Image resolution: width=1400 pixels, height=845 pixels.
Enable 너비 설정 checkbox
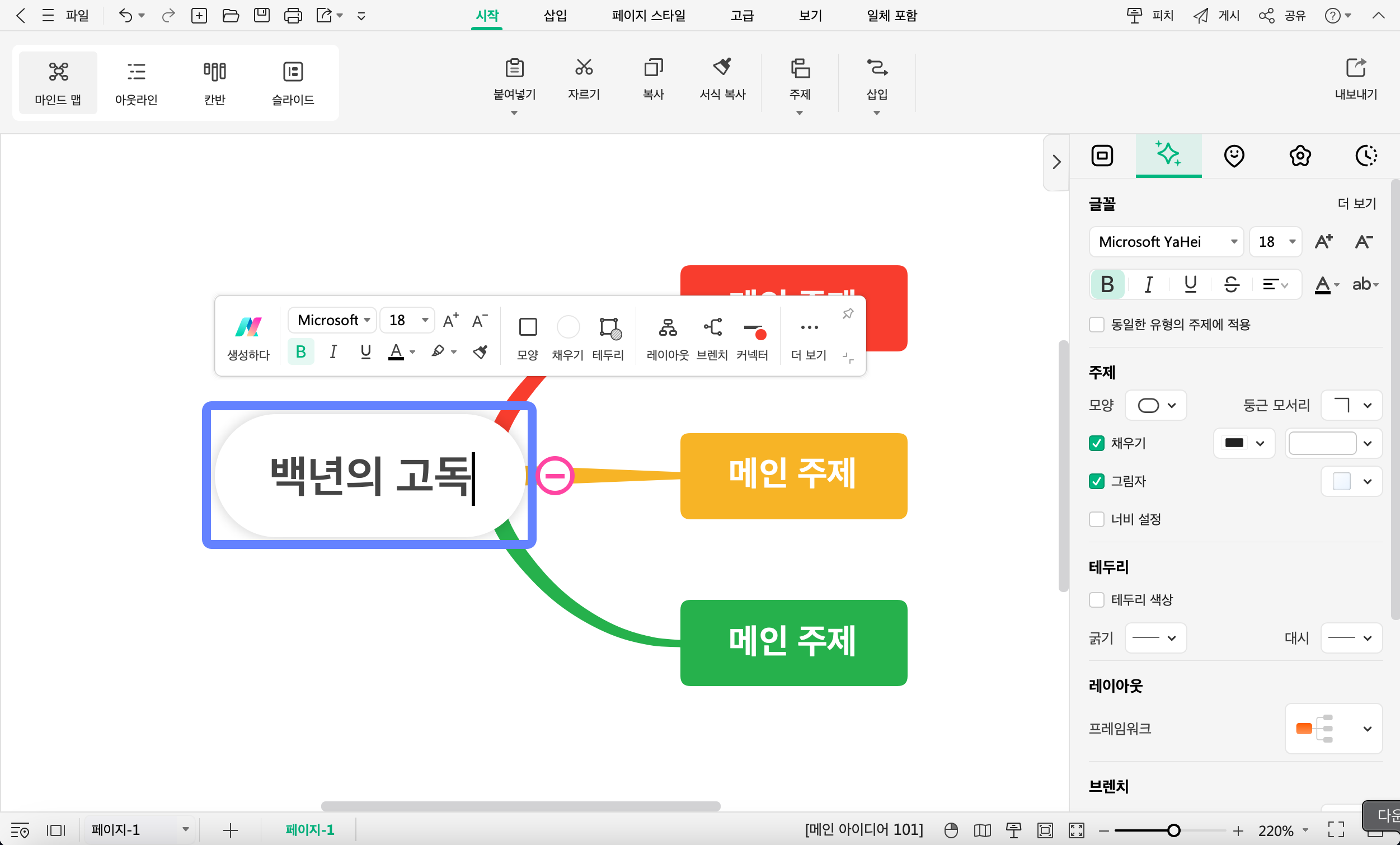click(x=1097, y=518)
